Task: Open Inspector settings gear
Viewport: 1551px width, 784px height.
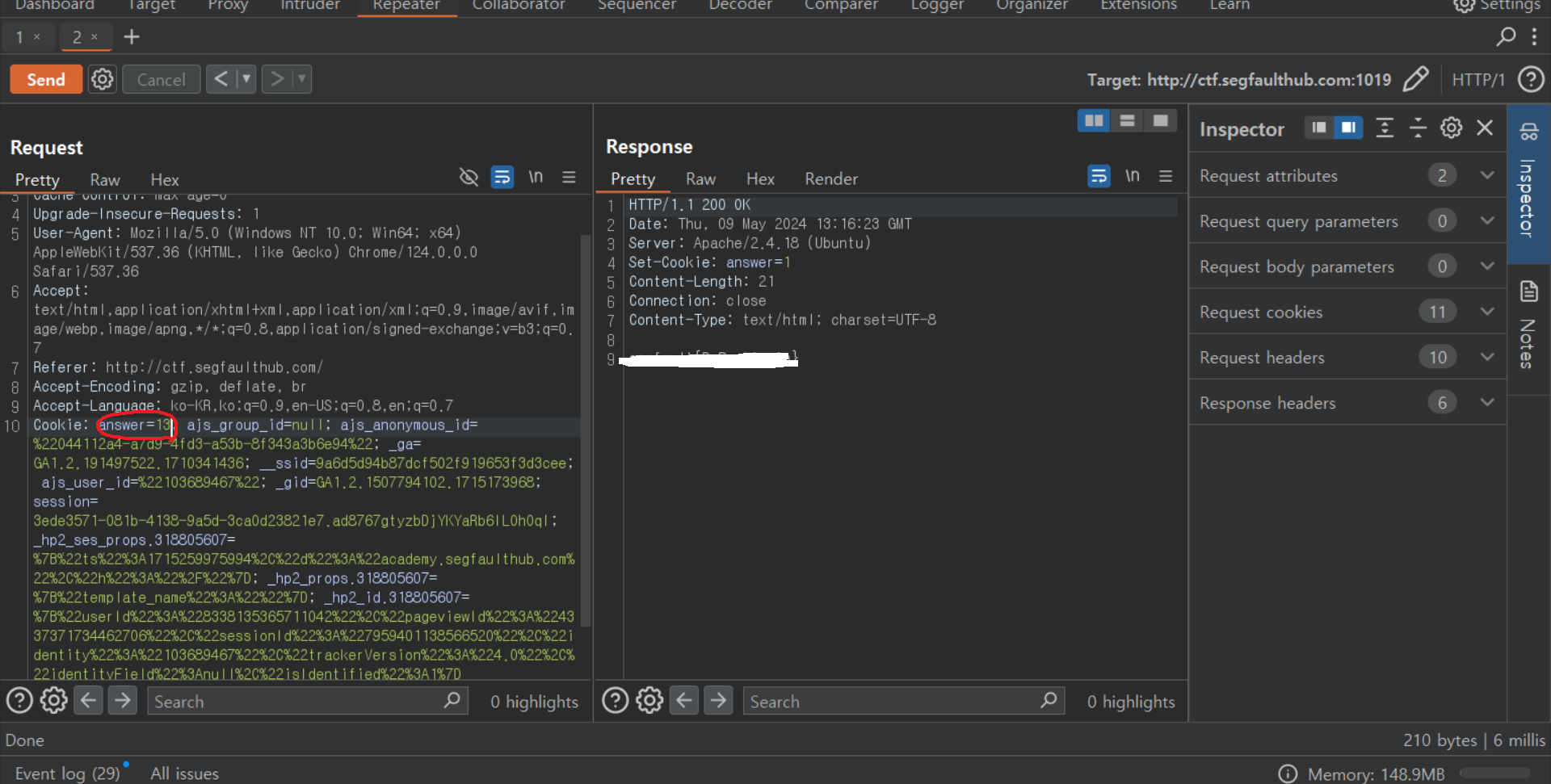Action: pyautogui.click(x=1451, y=128)
